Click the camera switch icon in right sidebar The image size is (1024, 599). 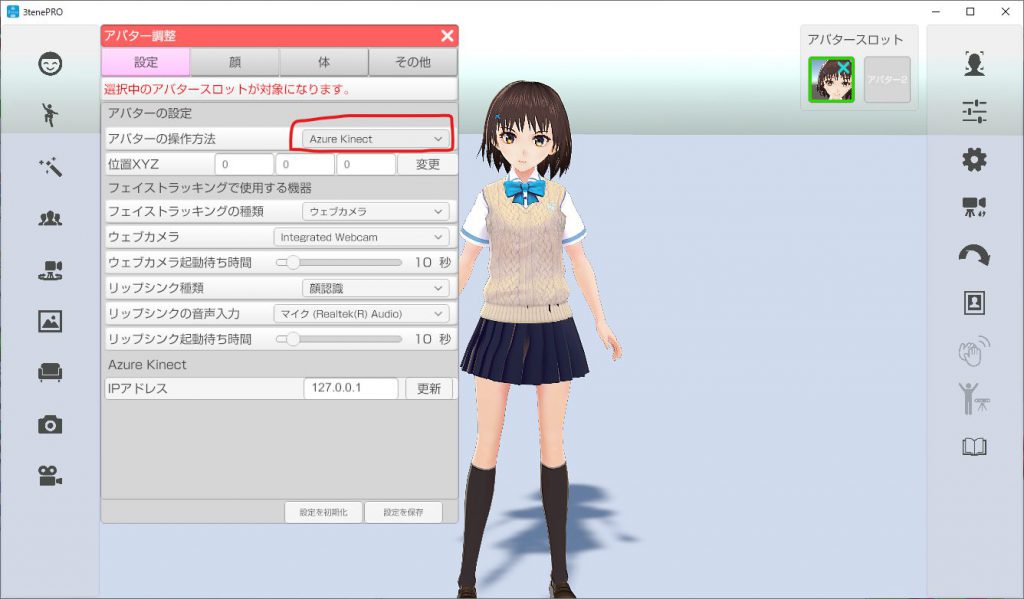click(974, 207)
